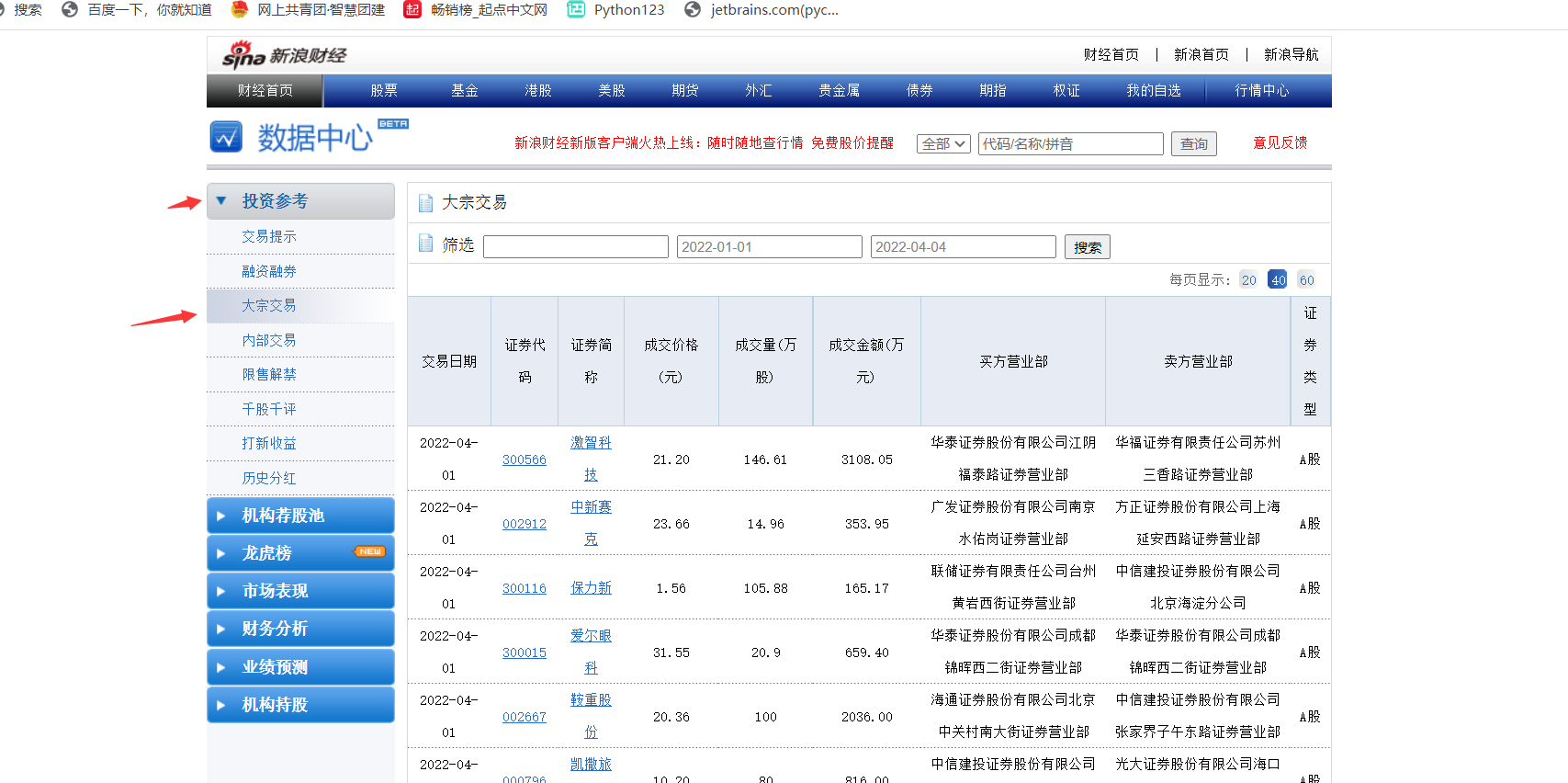Open the 保力新 stock name link
The image size is (1568, 783).
tap(591, 588)
